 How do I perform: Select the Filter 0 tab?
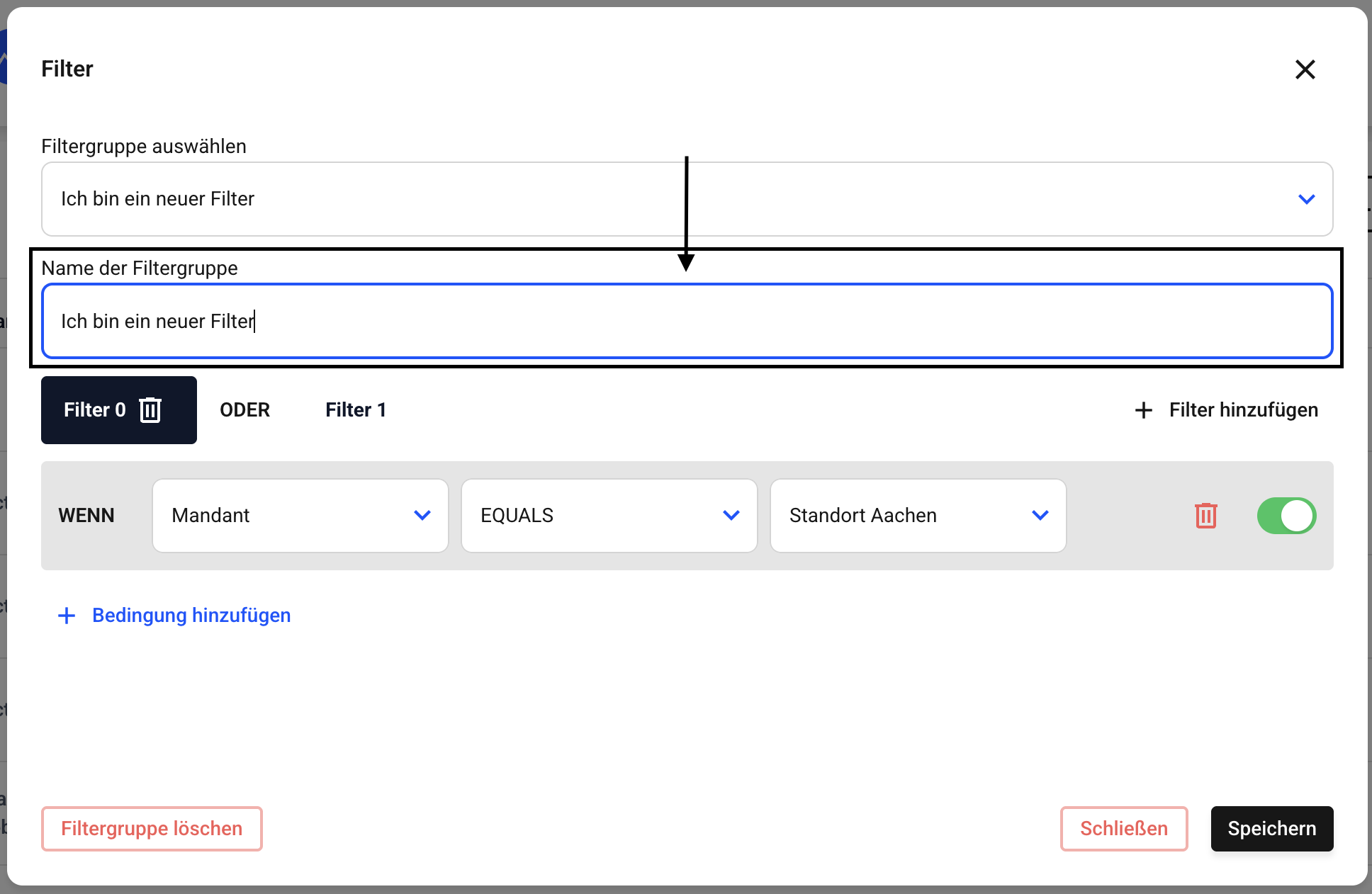pyautogui.click(x=94, y=410)
